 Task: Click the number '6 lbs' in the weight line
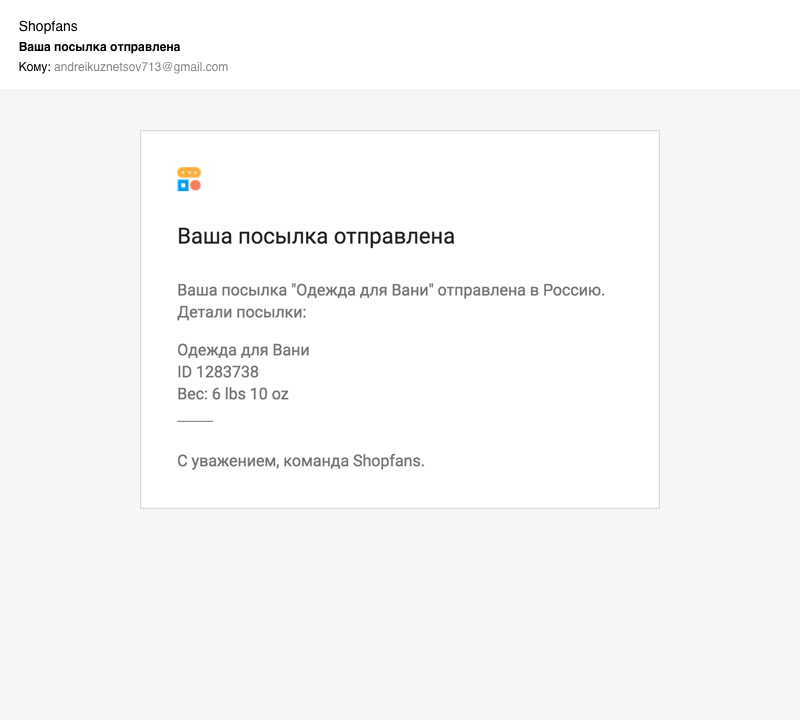coord(229,394)
